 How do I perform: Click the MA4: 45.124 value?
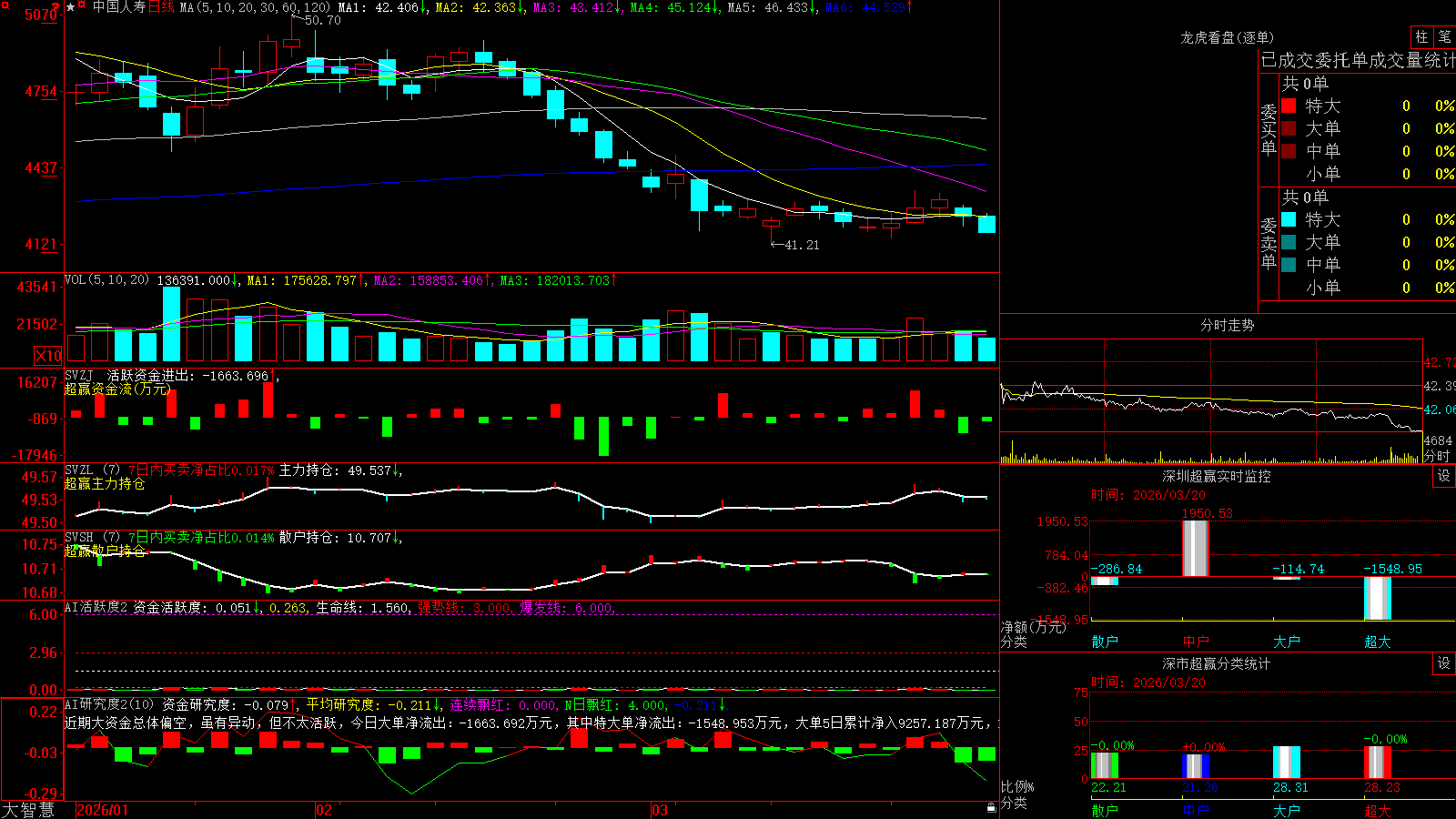pos(673,7)
